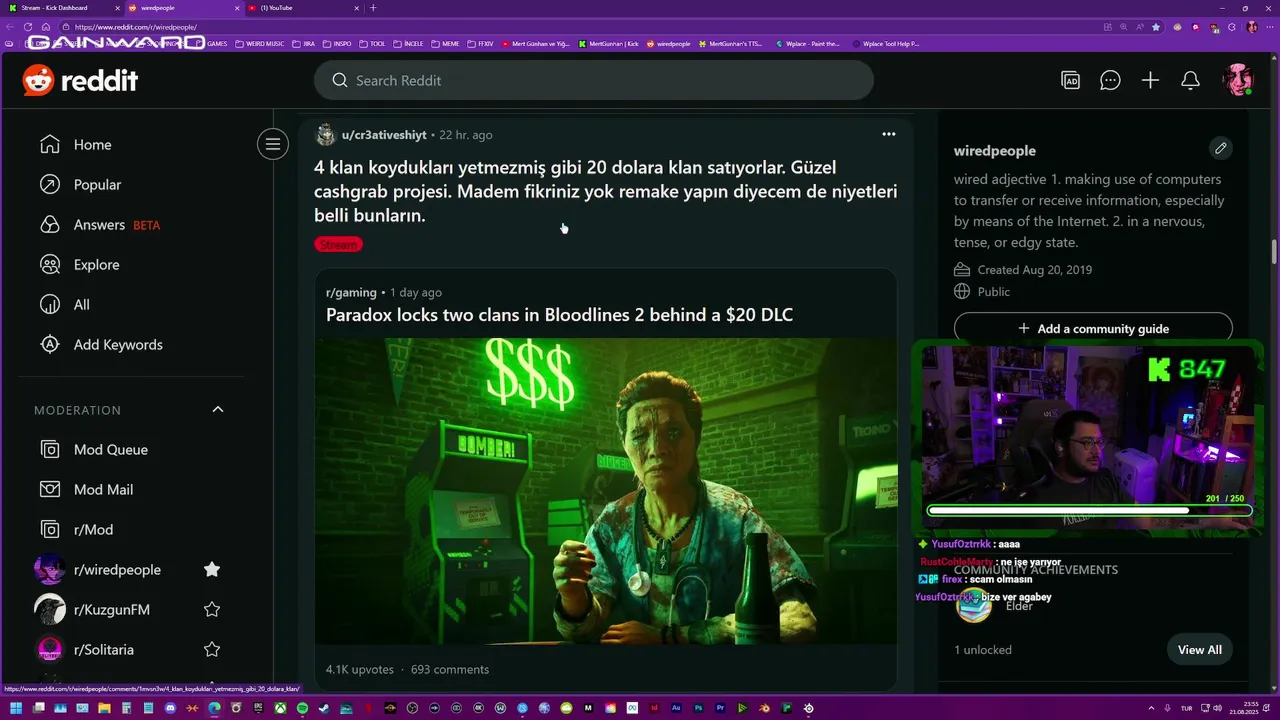Image resolution: width=1280 pixels, height=720 pixels.
Task: Open Steam from taskbar
Action: pos(324,708)
